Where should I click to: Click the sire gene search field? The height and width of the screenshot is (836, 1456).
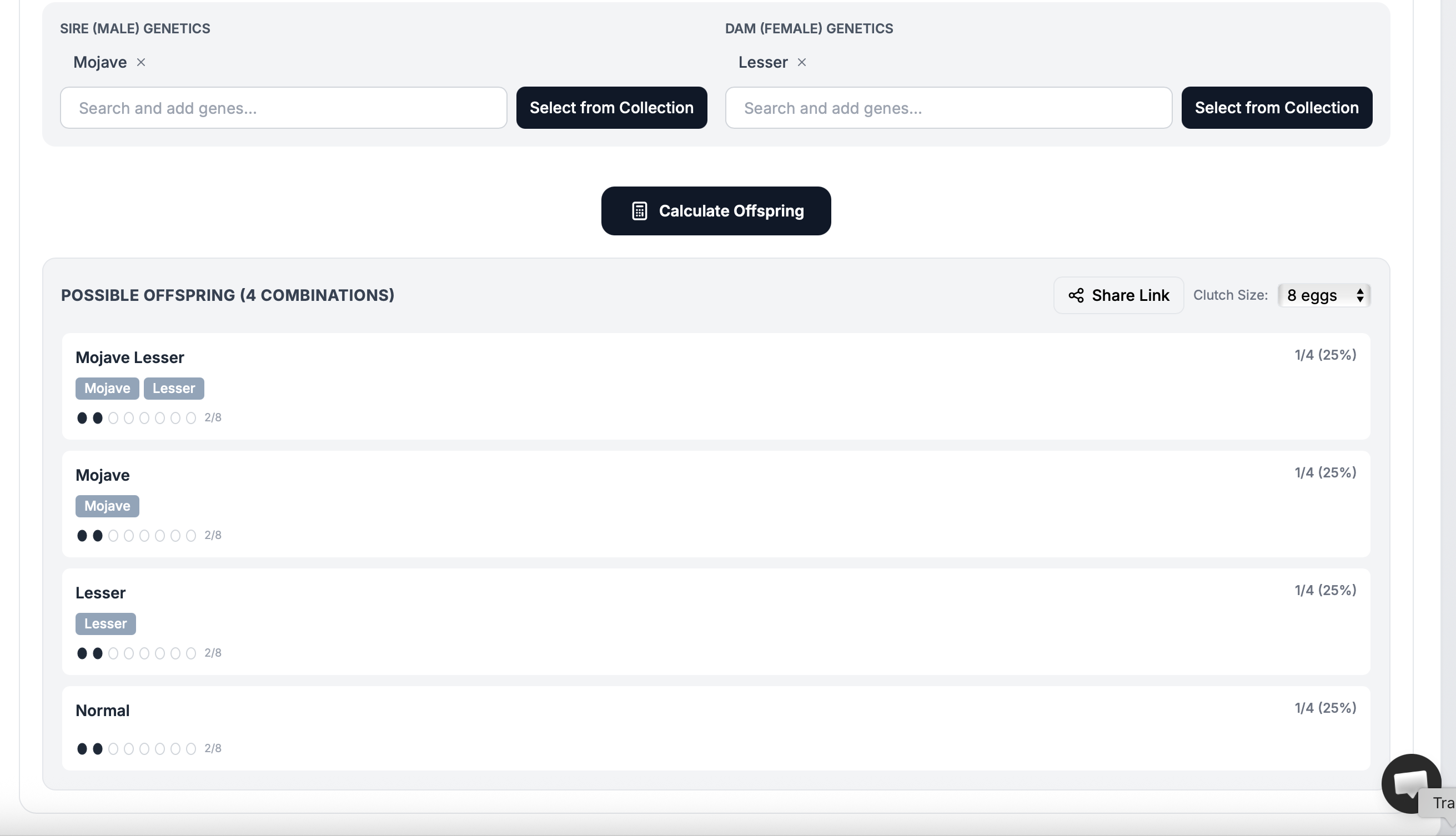(283, 107)
